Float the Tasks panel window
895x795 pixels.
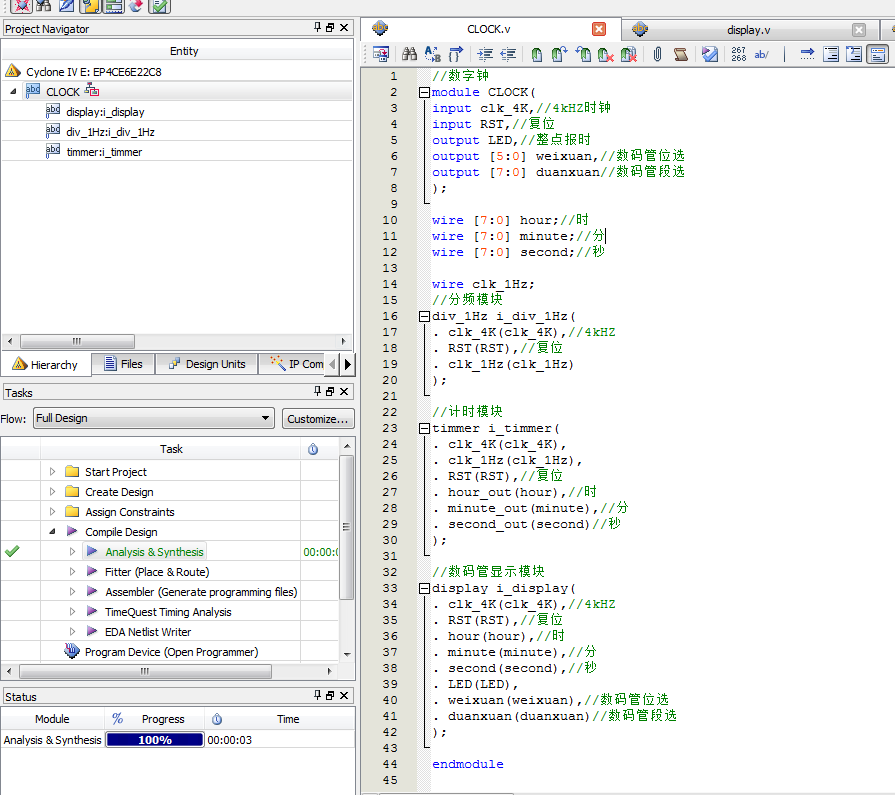pyautogui.click(x=330, y=392)
